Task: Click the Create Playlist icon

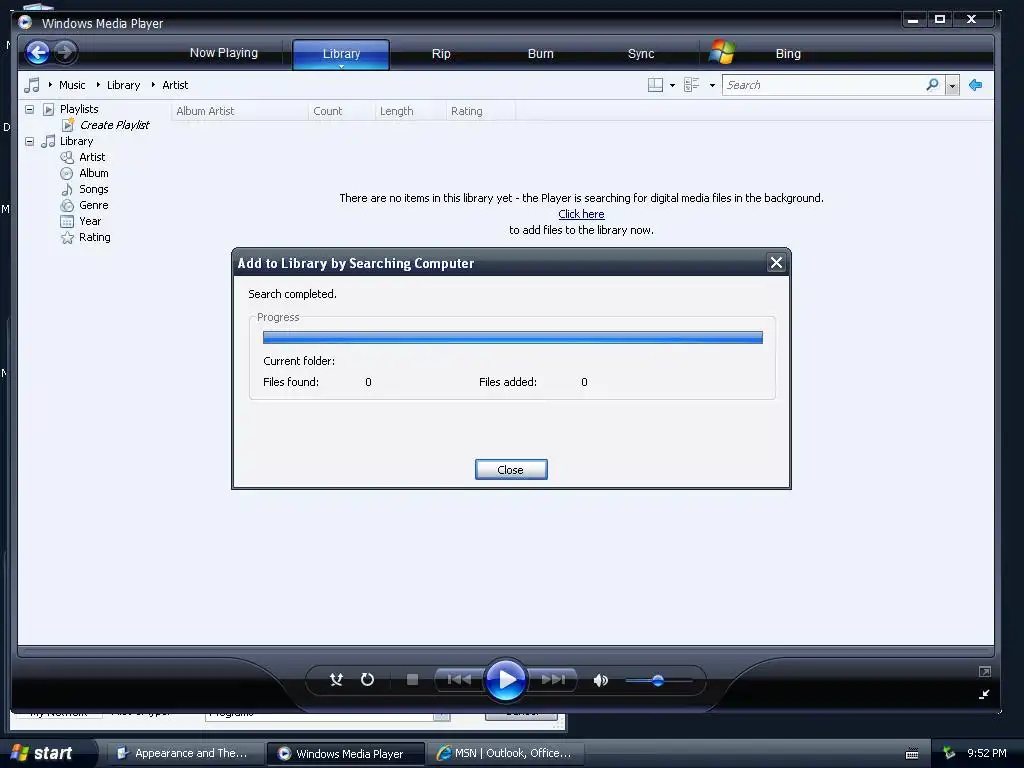Action: [68, 125]
